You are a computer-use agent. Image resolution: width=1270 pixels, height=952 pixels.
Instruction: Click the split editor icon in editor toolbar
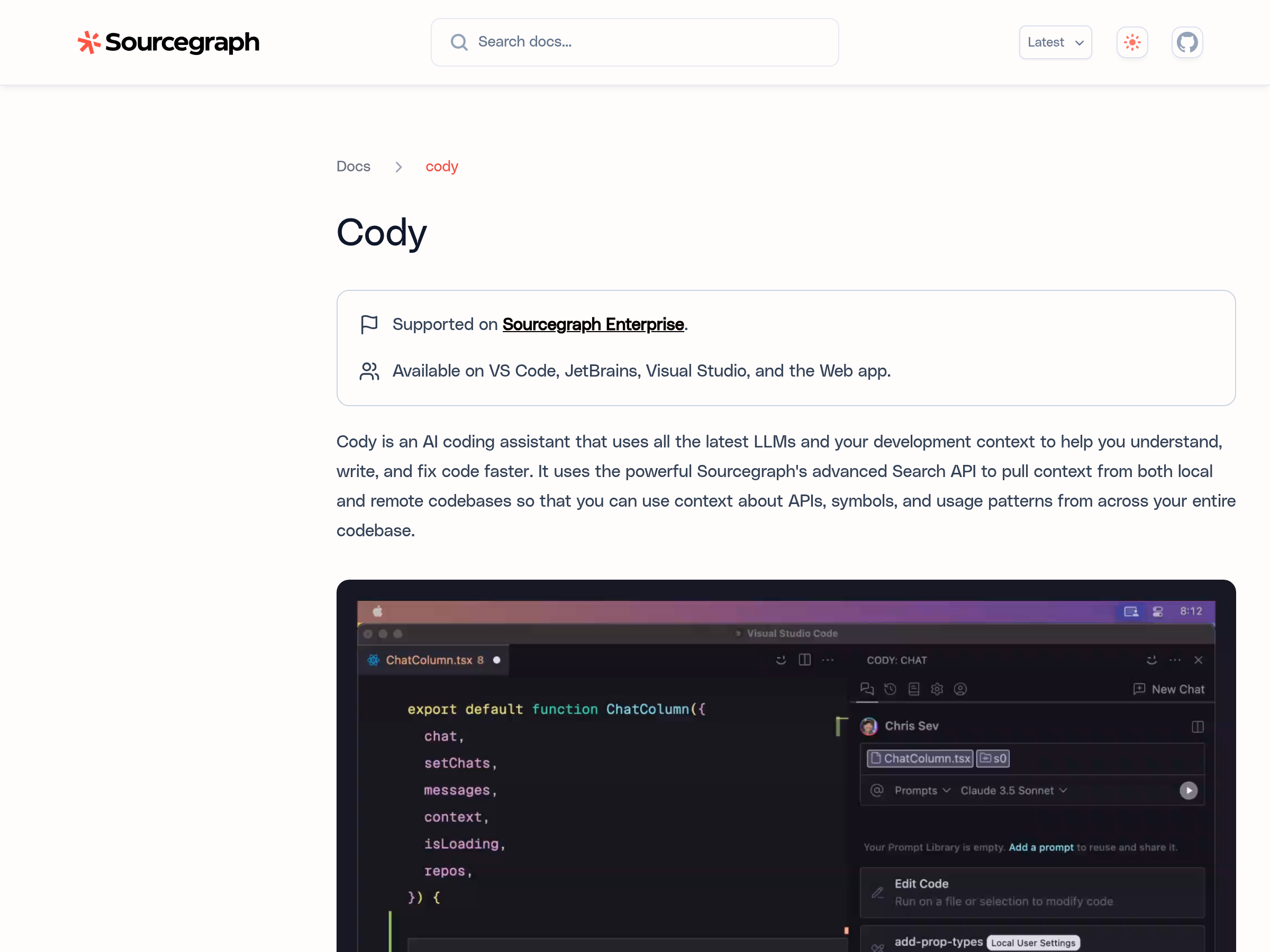804,660
